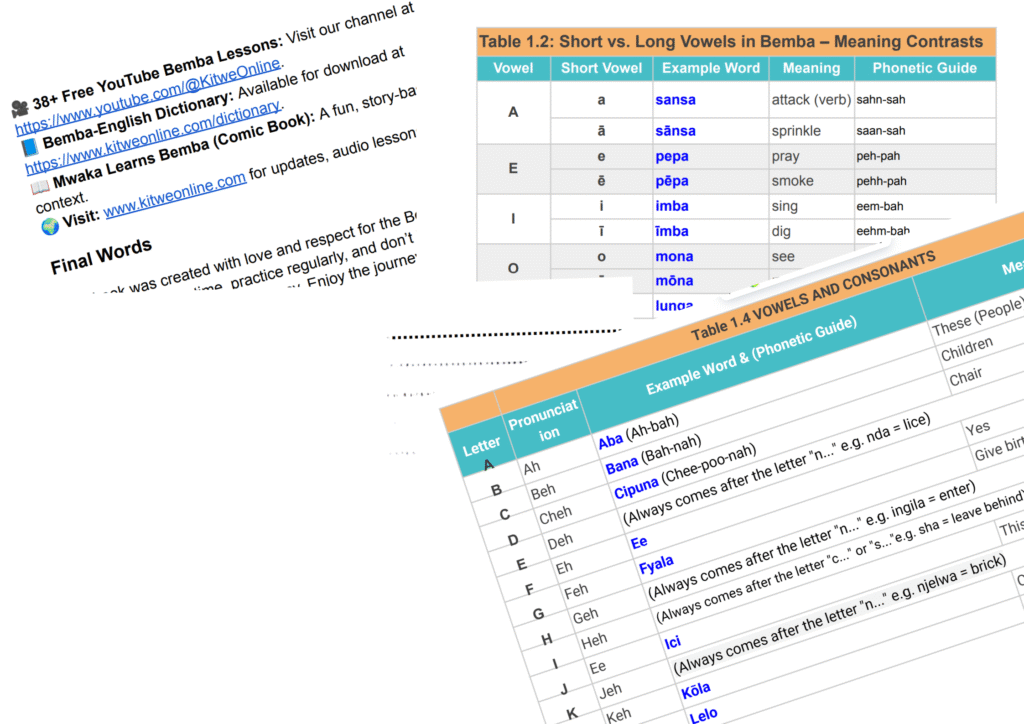Screen dimensions: 1024x724
Task: Open the kitweonline.com/dictionary download link
Action: coord(154,137)
